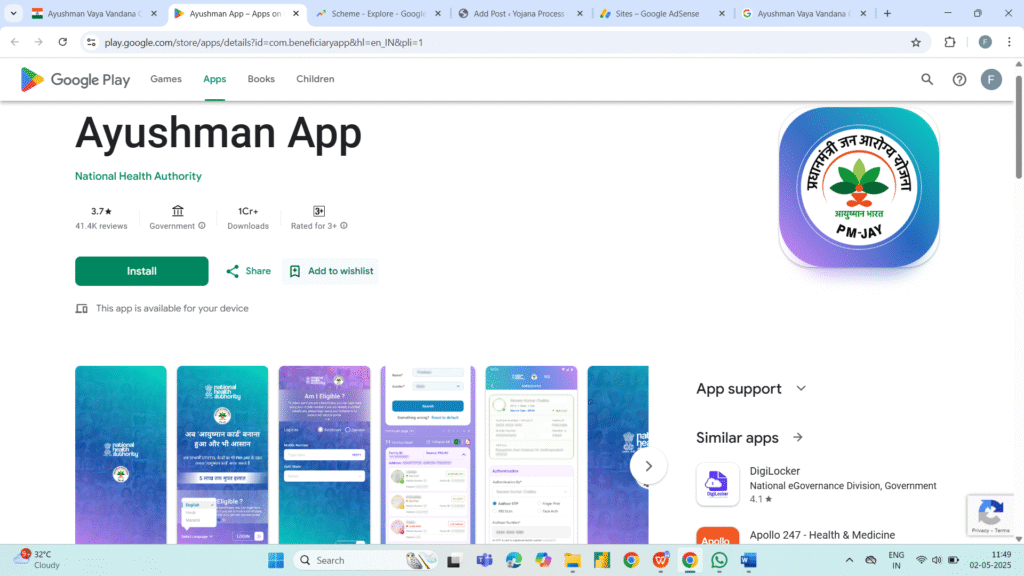1024x576 pixels.
Task: Select the Apps section tab
Action: [x=214, y=79]
